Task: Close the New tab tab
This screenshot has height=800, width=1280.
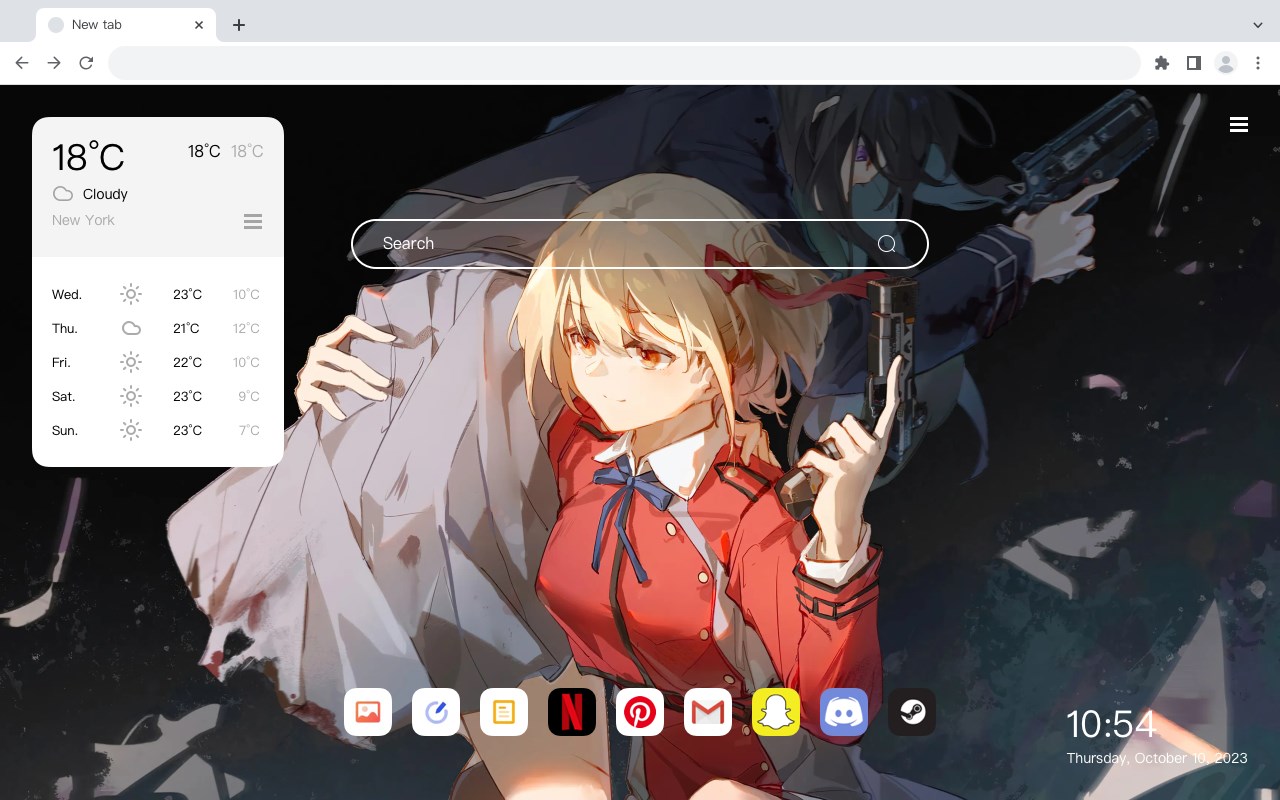Action: 199,25
